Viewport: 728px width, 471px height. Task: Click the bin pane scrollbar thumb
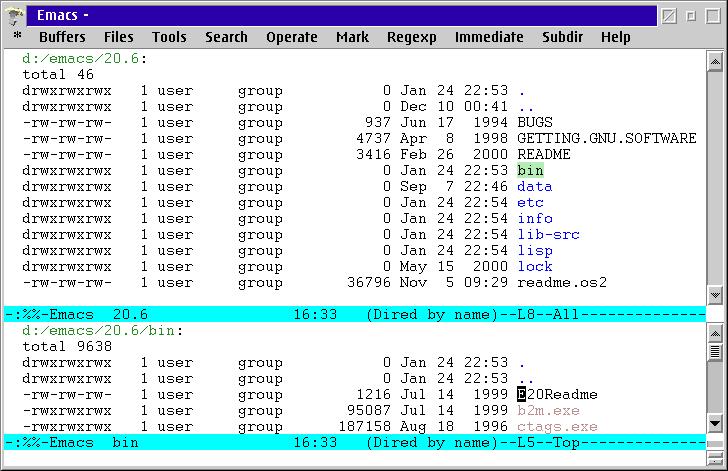point(715,352)
